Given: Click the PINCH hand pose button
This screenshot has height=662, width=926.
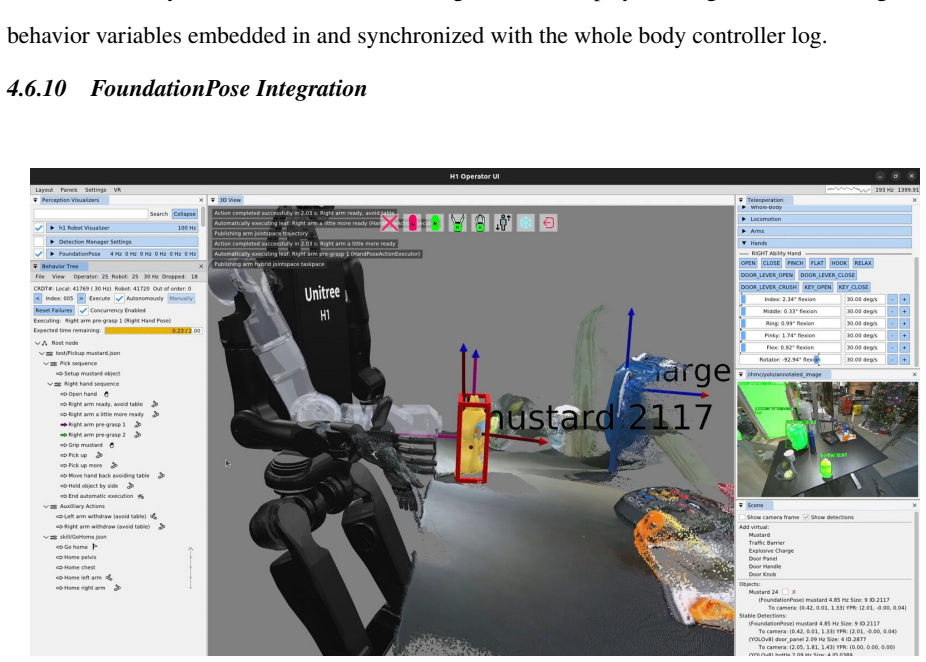Looking at the screenshot, I should point(795,263).
